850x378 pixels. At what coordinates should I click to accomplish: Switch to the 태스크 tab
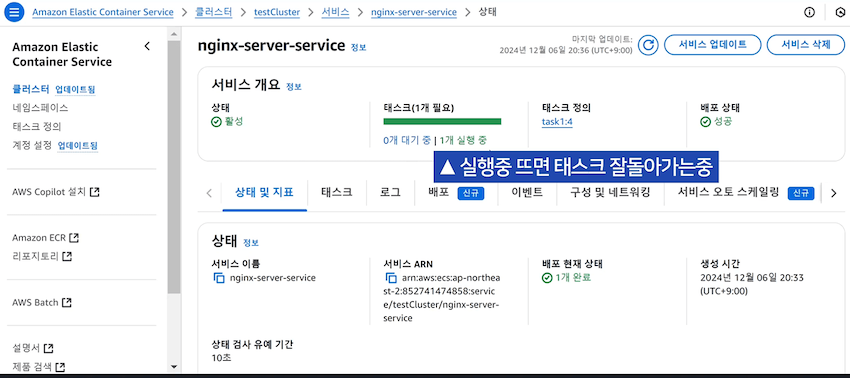pos(337,193)
